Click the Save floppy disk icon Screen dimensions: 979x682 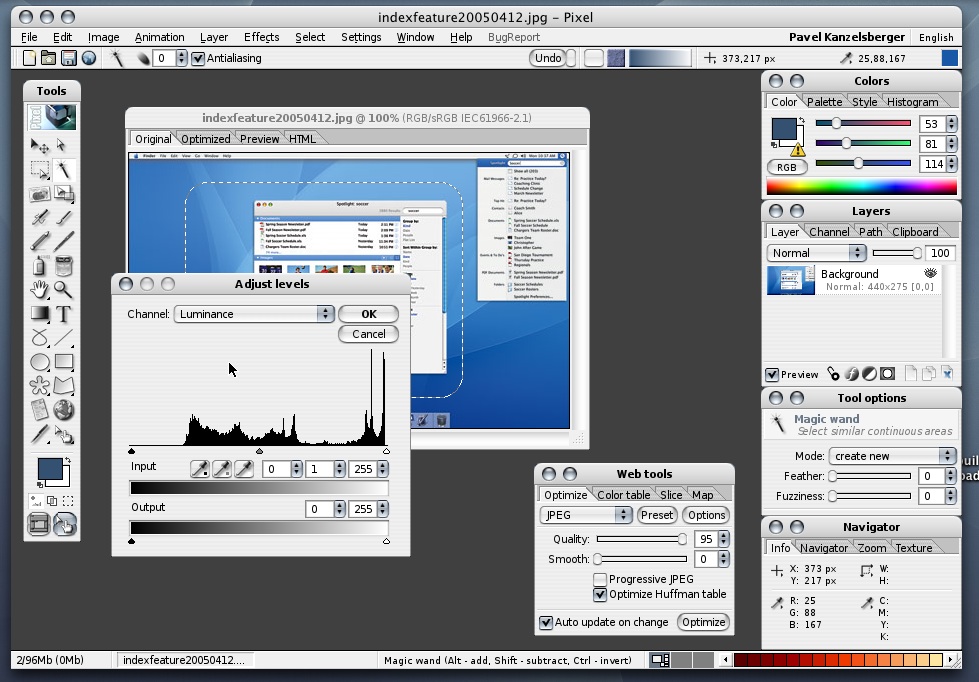(x=71, y=58)
